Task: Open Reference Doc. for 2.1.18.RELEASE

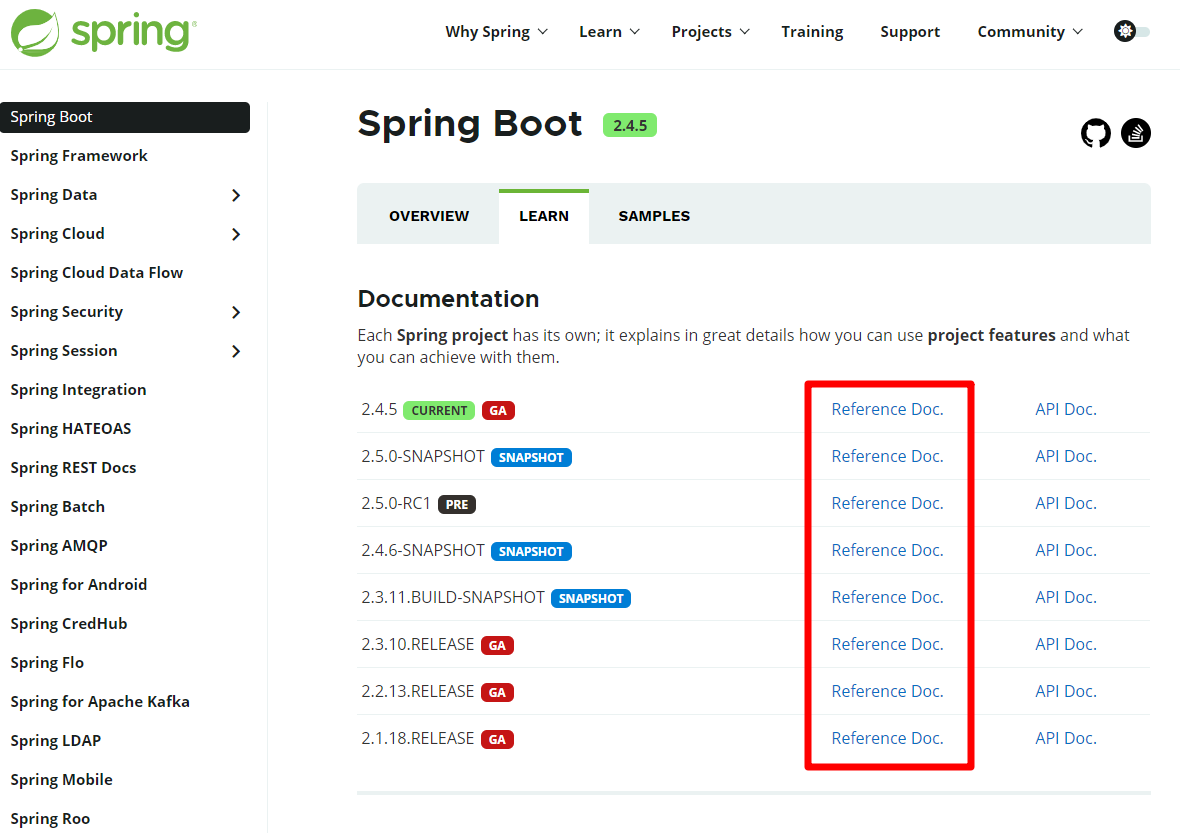Action: point(887,739)
